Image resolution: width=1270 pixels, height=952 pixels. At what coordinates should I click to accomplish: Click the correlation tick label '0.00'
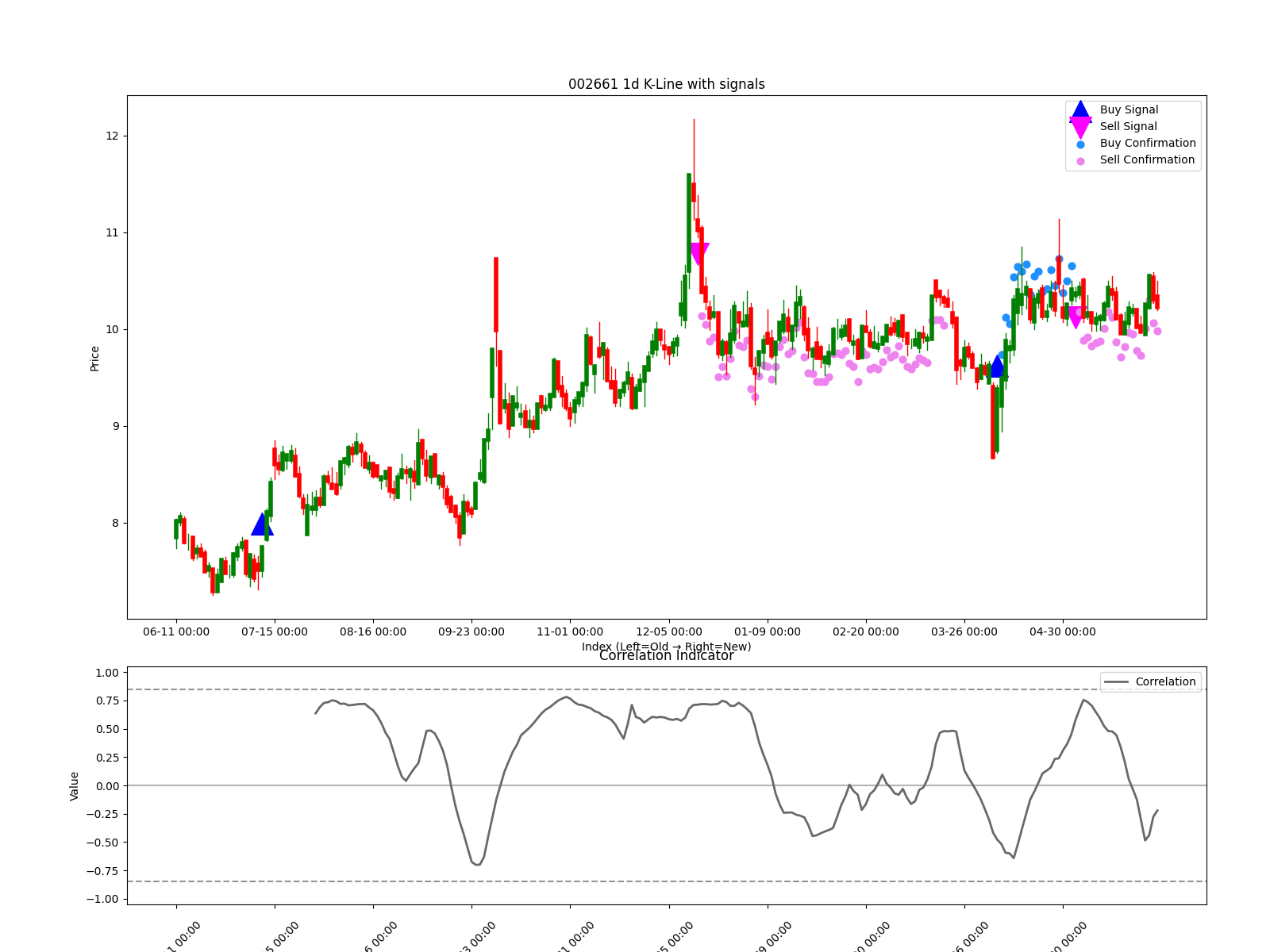pos(107,786)
